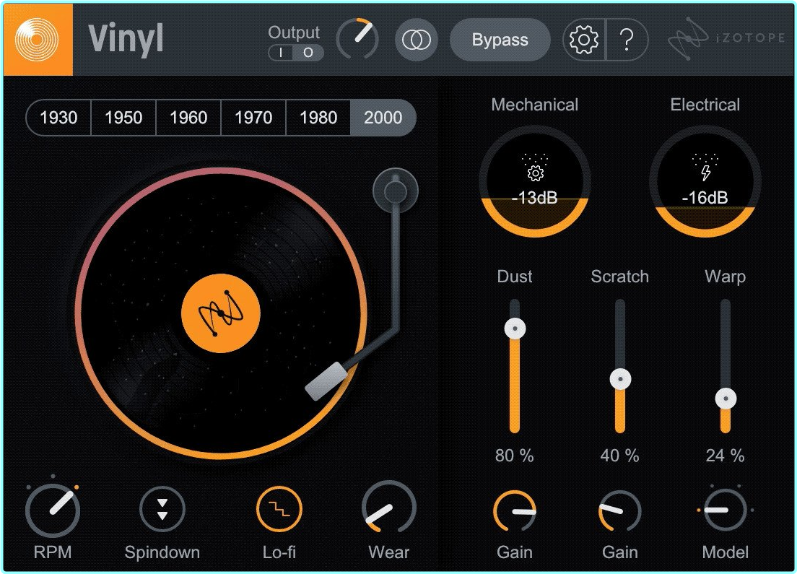Open help with the question mark icon
This screenshot has width=797, height=574.
click(x=627, y=40)
